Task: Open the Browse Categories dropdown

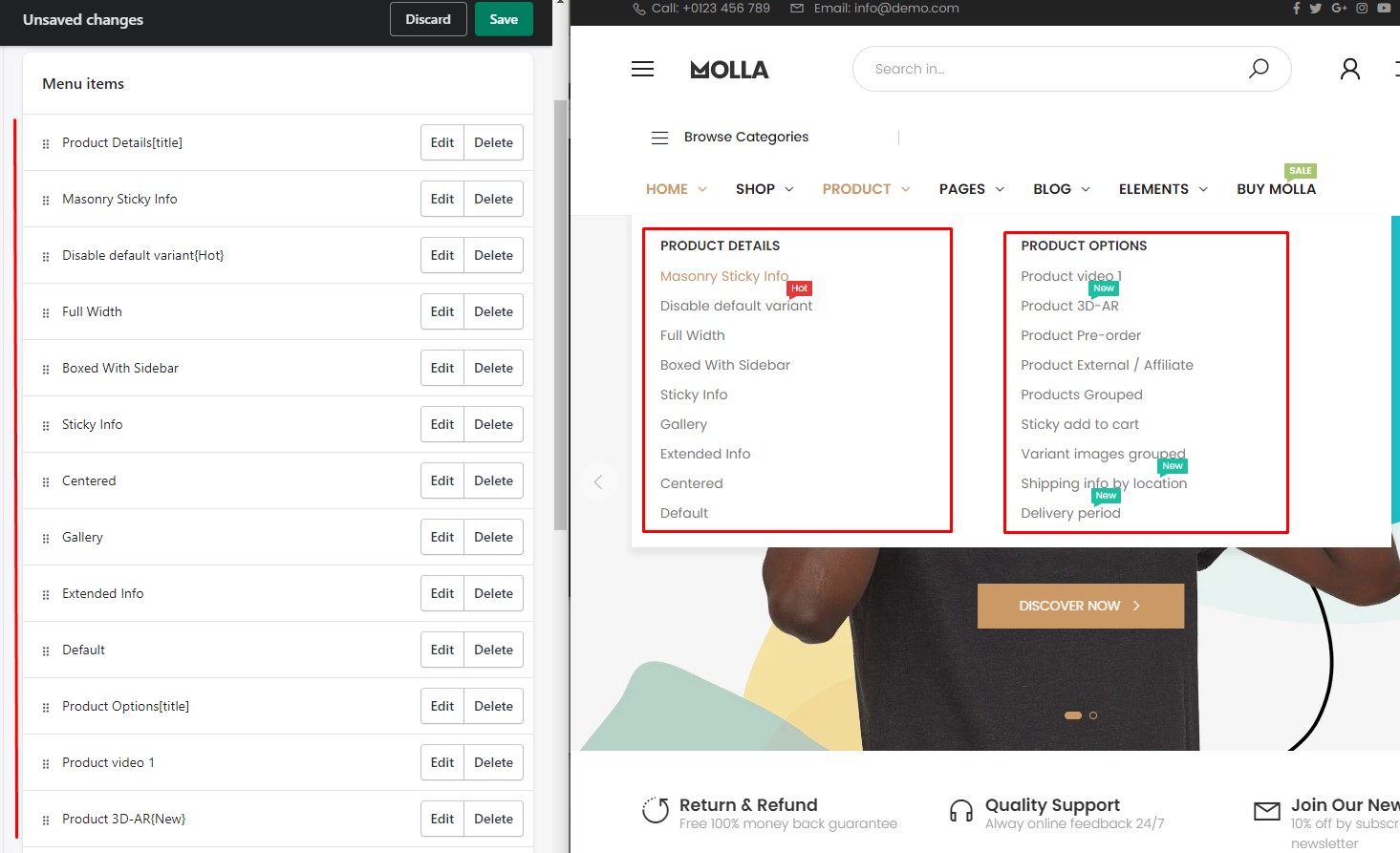Action: click(745, 137)
